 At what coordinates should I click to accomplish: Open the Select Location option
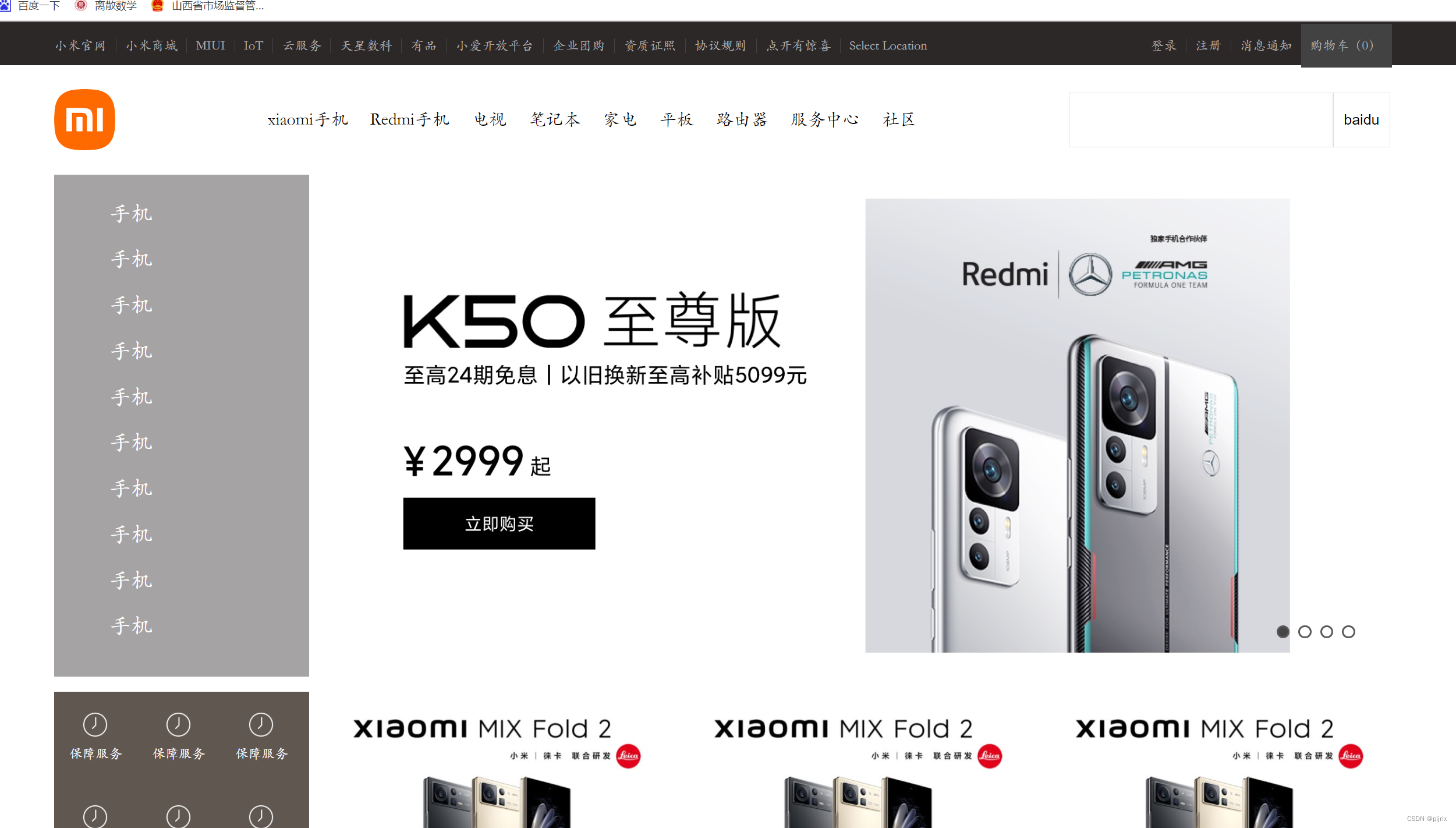point(888,45)
